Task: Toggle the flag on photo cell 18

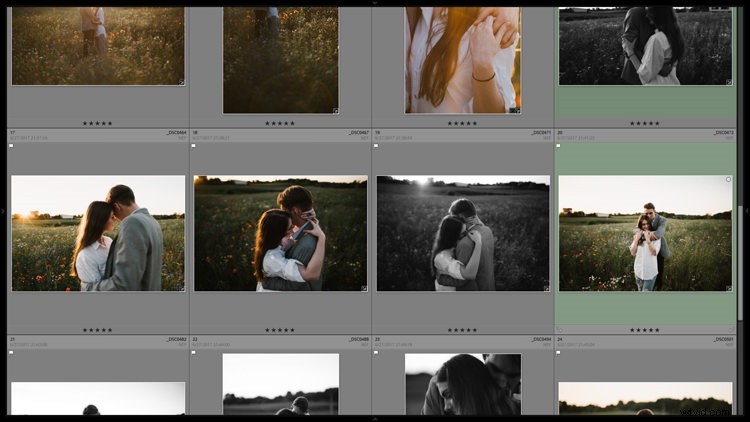Action: 194,146
